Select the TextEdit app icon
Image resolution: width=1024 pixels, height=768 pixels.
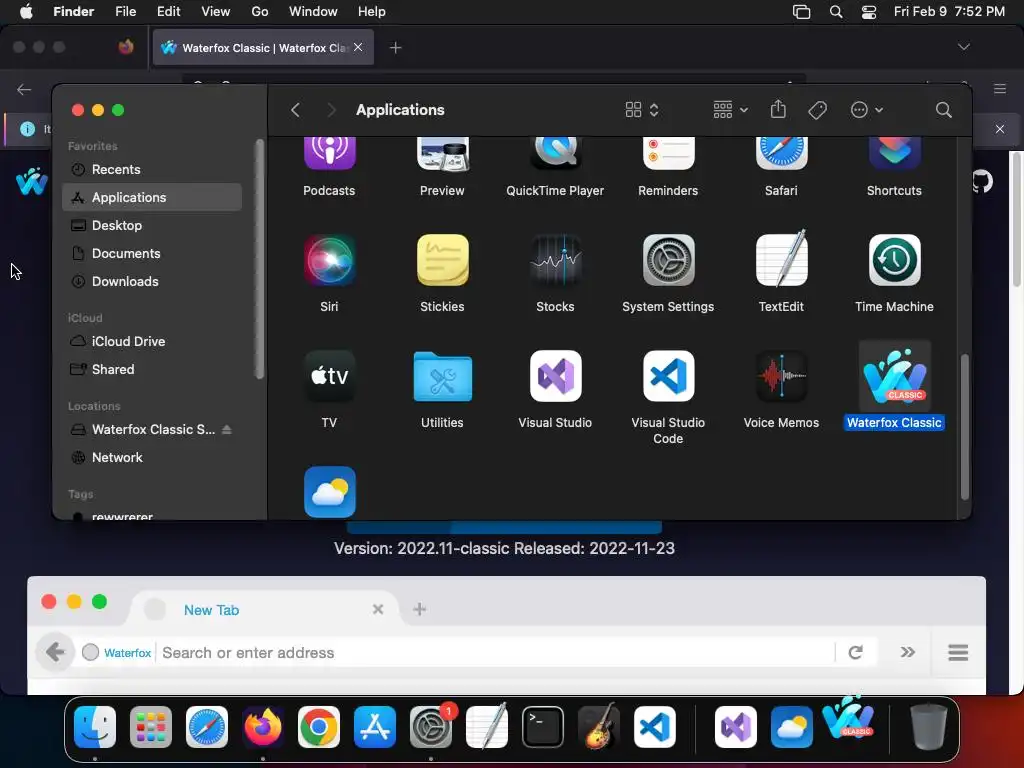tap(781, 259)
